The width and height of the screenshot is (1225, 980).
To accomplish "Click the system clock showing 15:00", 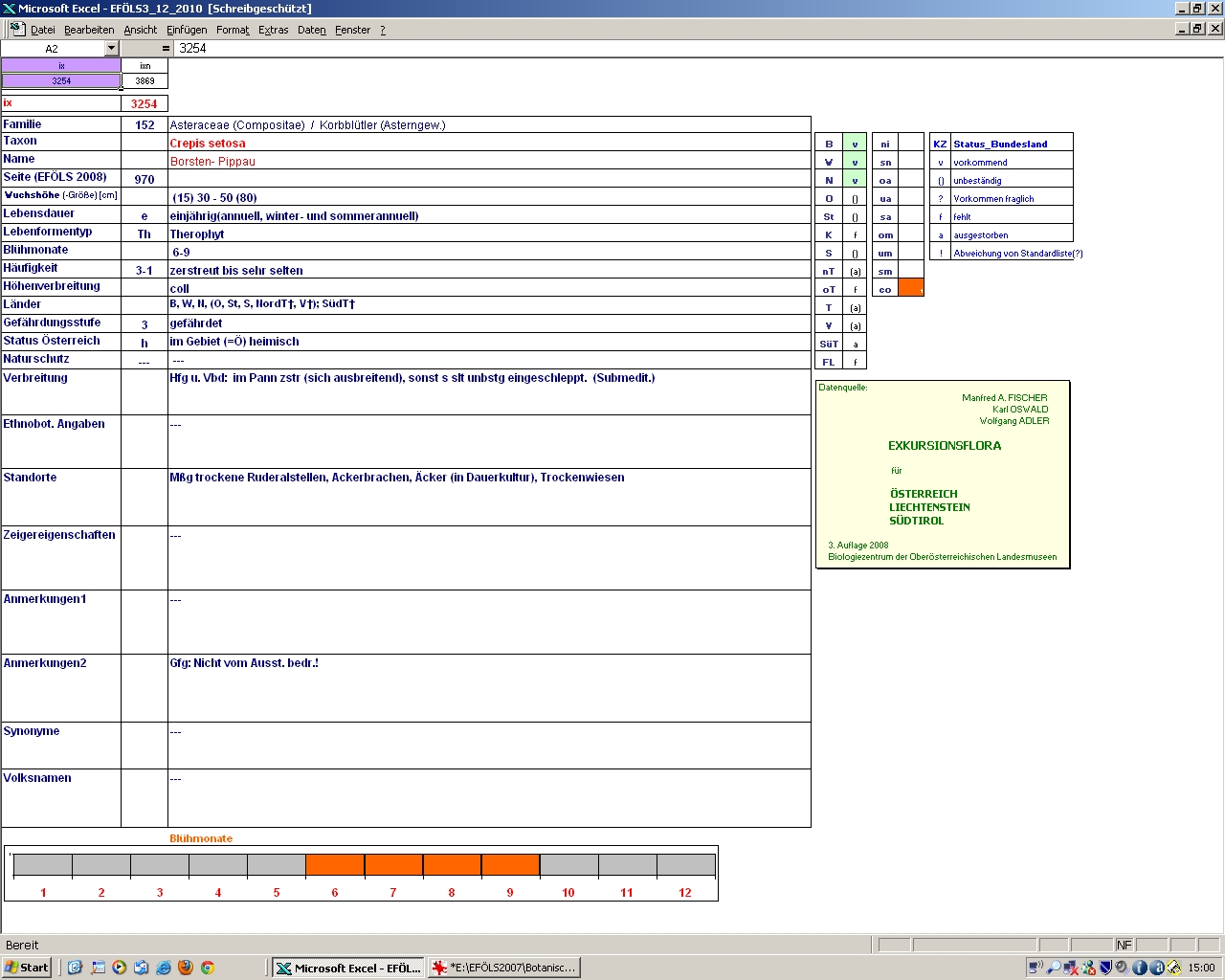I will point(1202,968).
